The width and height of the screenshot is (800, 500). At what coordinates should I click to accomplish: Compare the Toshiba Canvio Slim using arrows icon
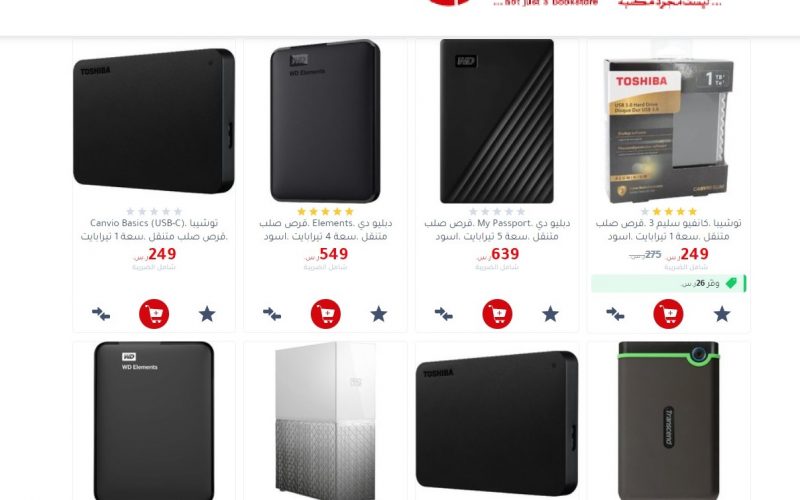pos(615,314)
